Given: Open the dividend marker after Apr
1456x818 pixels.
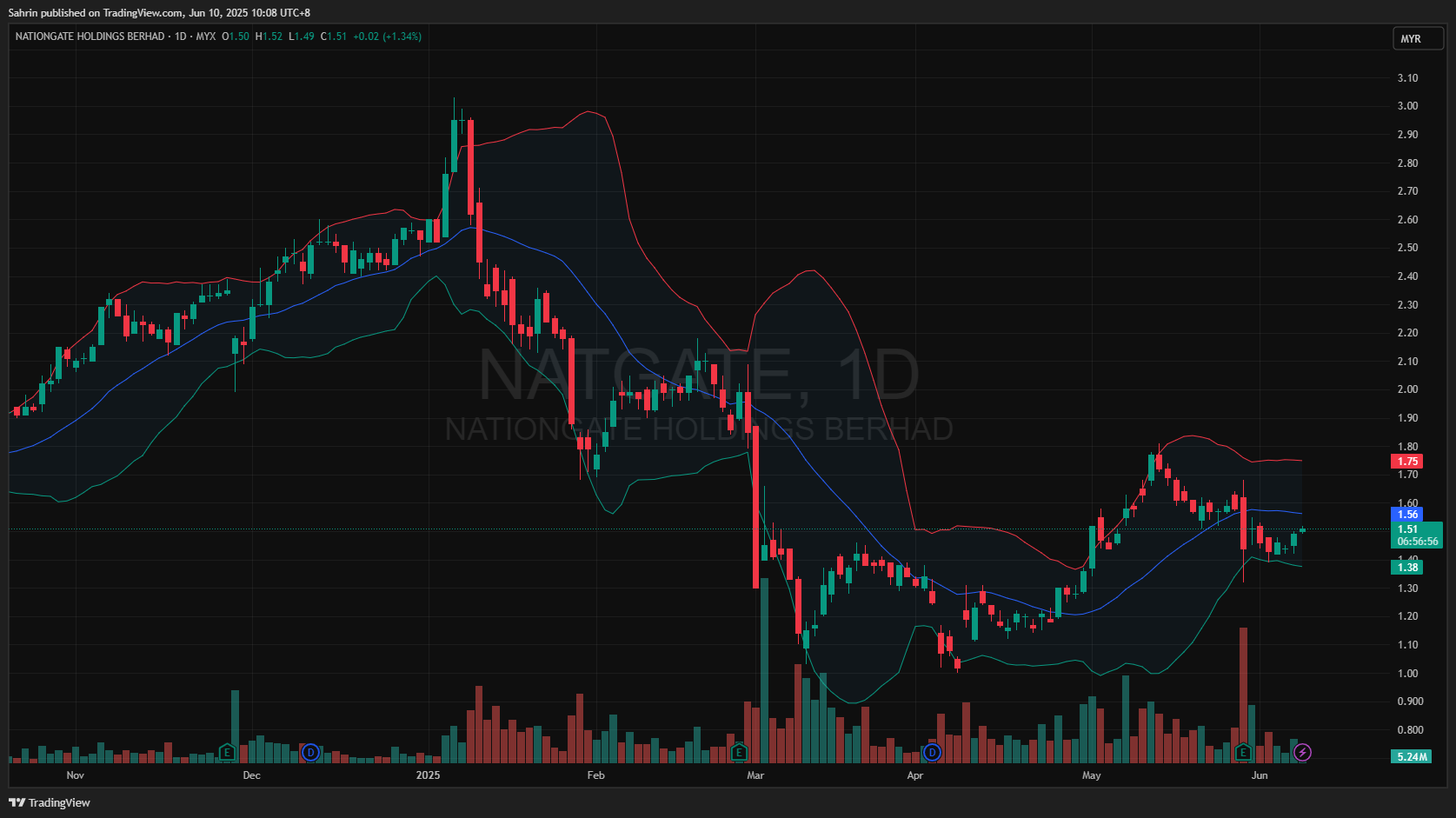Looking at the screenshot, I should pos(932,752).
